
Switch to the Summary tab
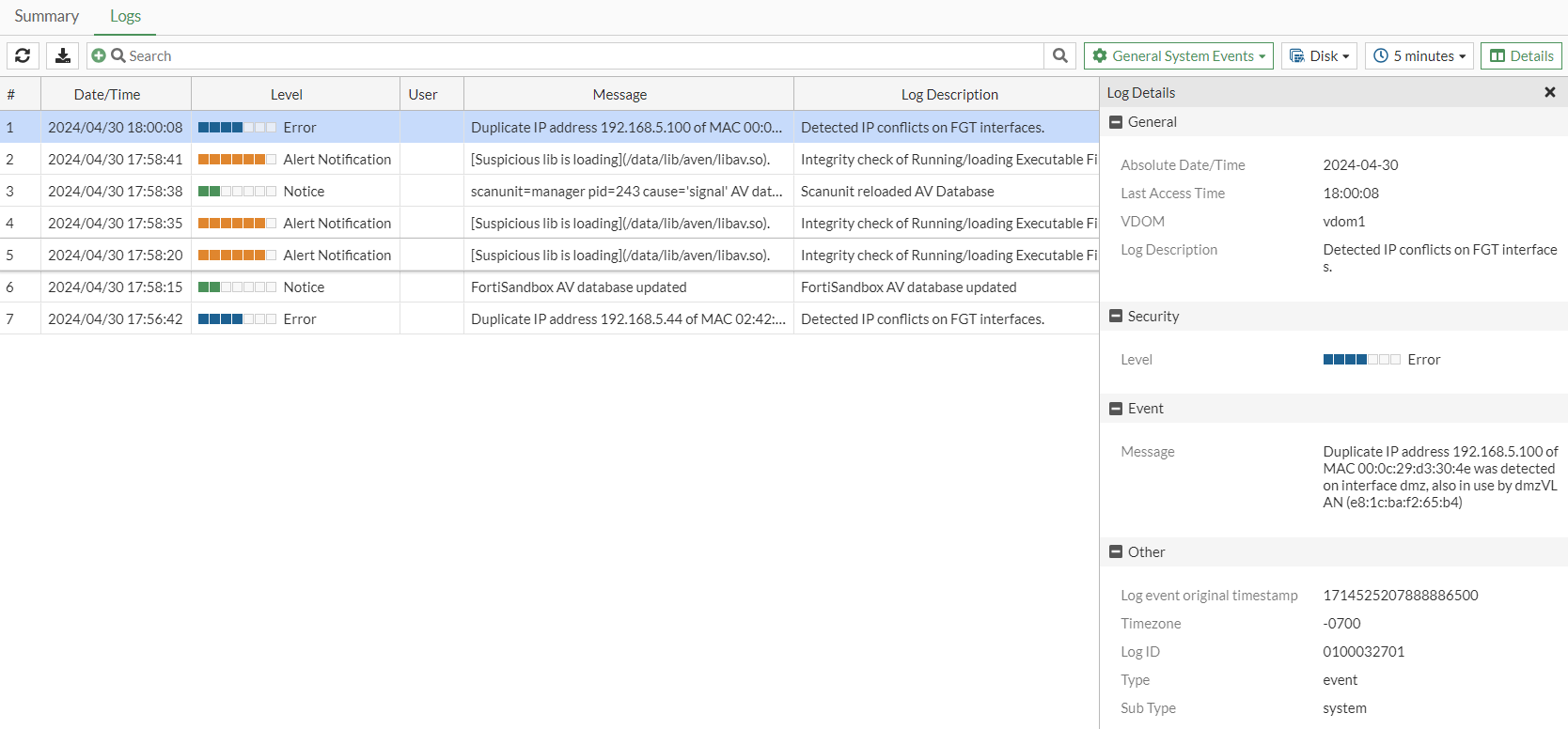coord(47,16)
